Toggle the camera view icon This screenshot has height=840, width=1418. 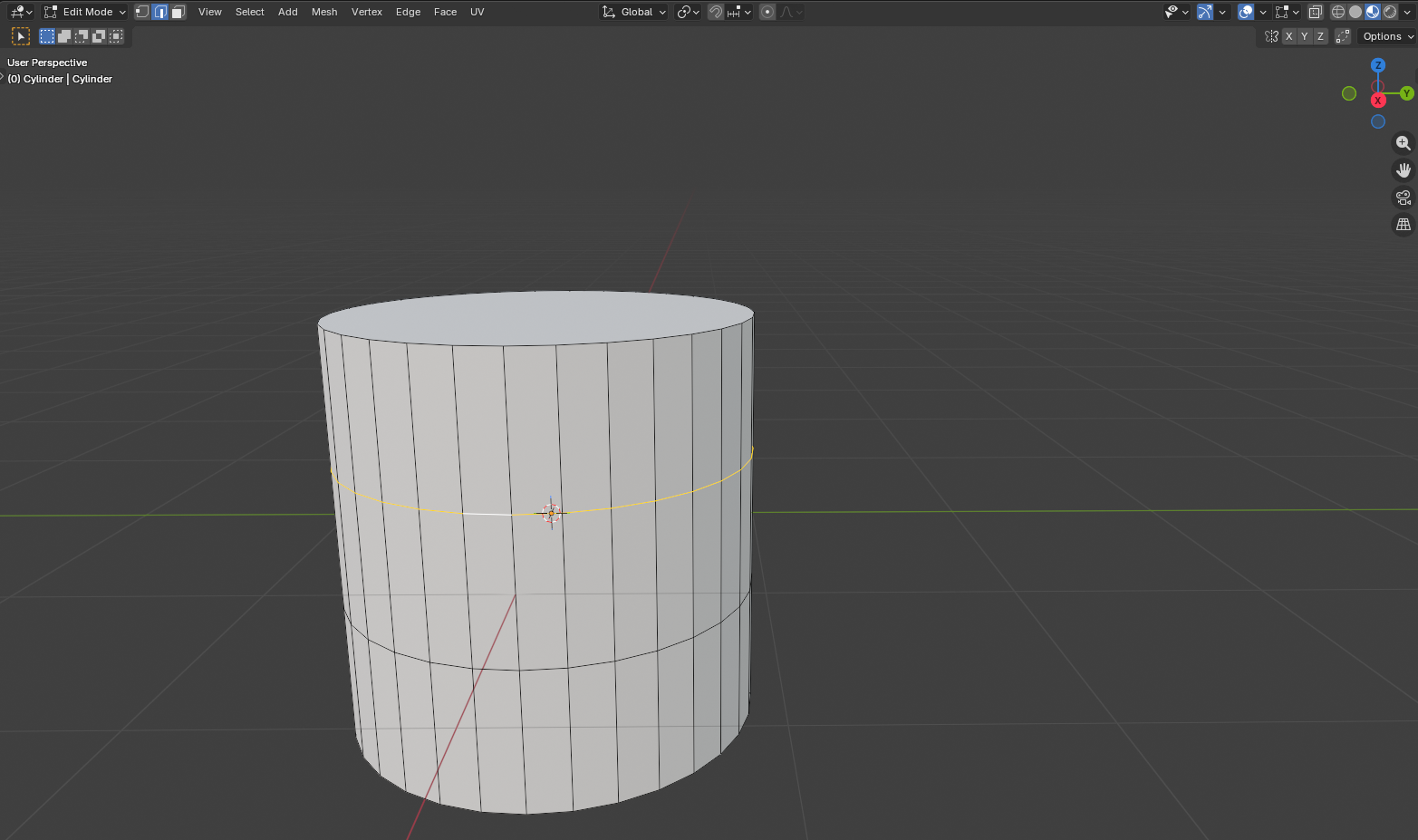(x=1403, y=198)
